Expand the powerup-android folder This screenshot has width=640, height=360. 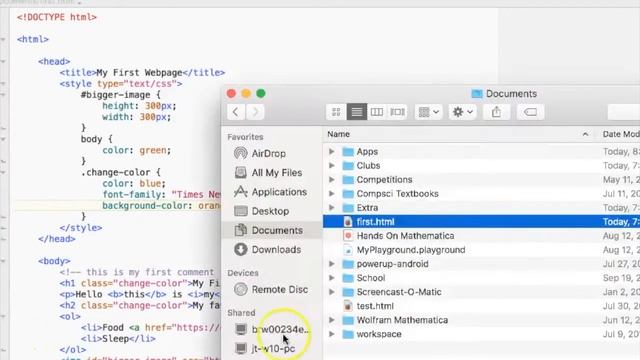pos(331,264)
